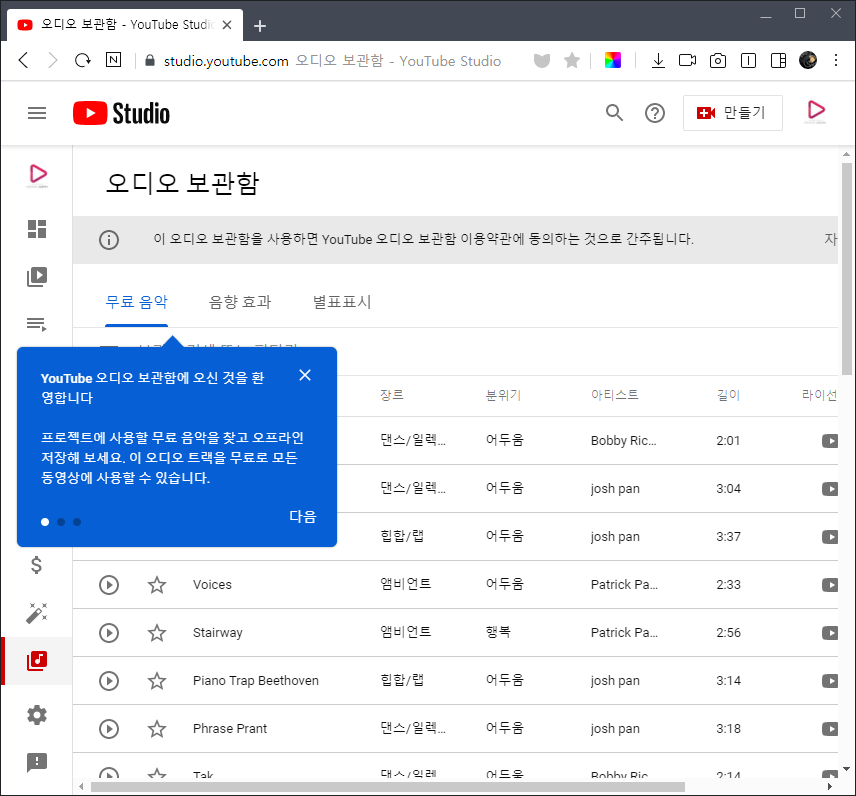Star the Voices track
The width and height of the screenshot is (856, 796).
point(157,585)
